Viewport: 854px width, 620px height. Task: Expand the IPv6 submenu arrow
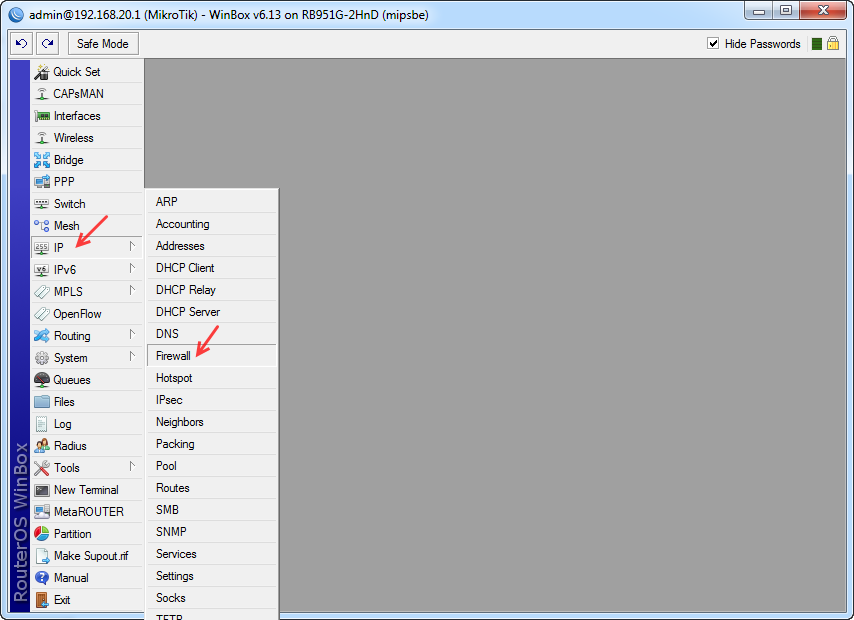(132, 269)
